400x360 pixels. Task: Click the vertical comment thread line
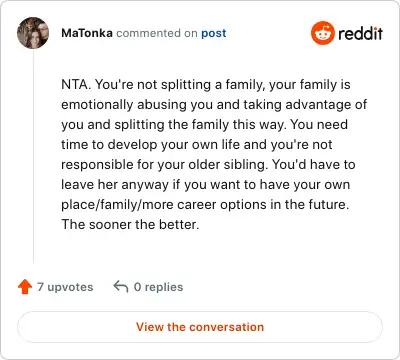(33, 156)
